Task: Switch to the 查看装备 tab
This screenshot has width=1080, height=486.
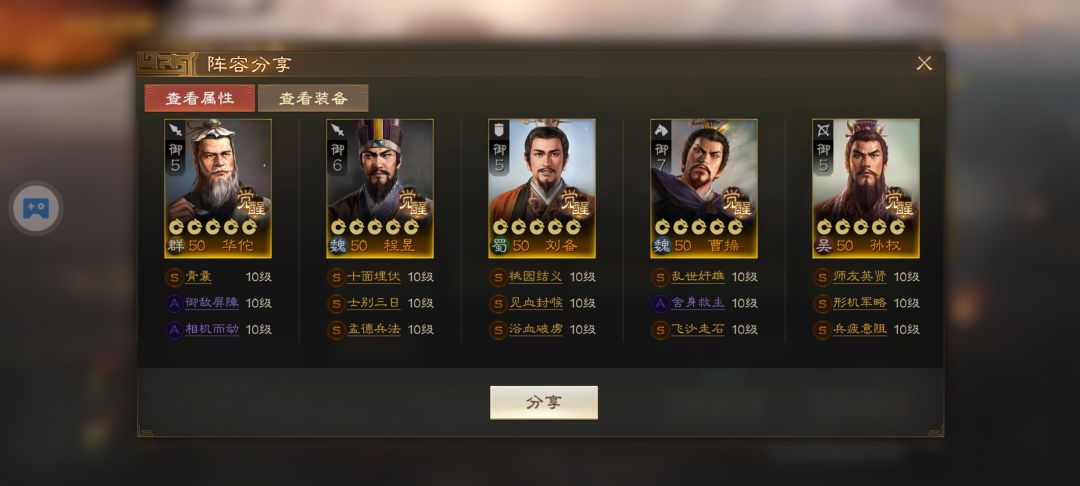Action: [313, 98]
